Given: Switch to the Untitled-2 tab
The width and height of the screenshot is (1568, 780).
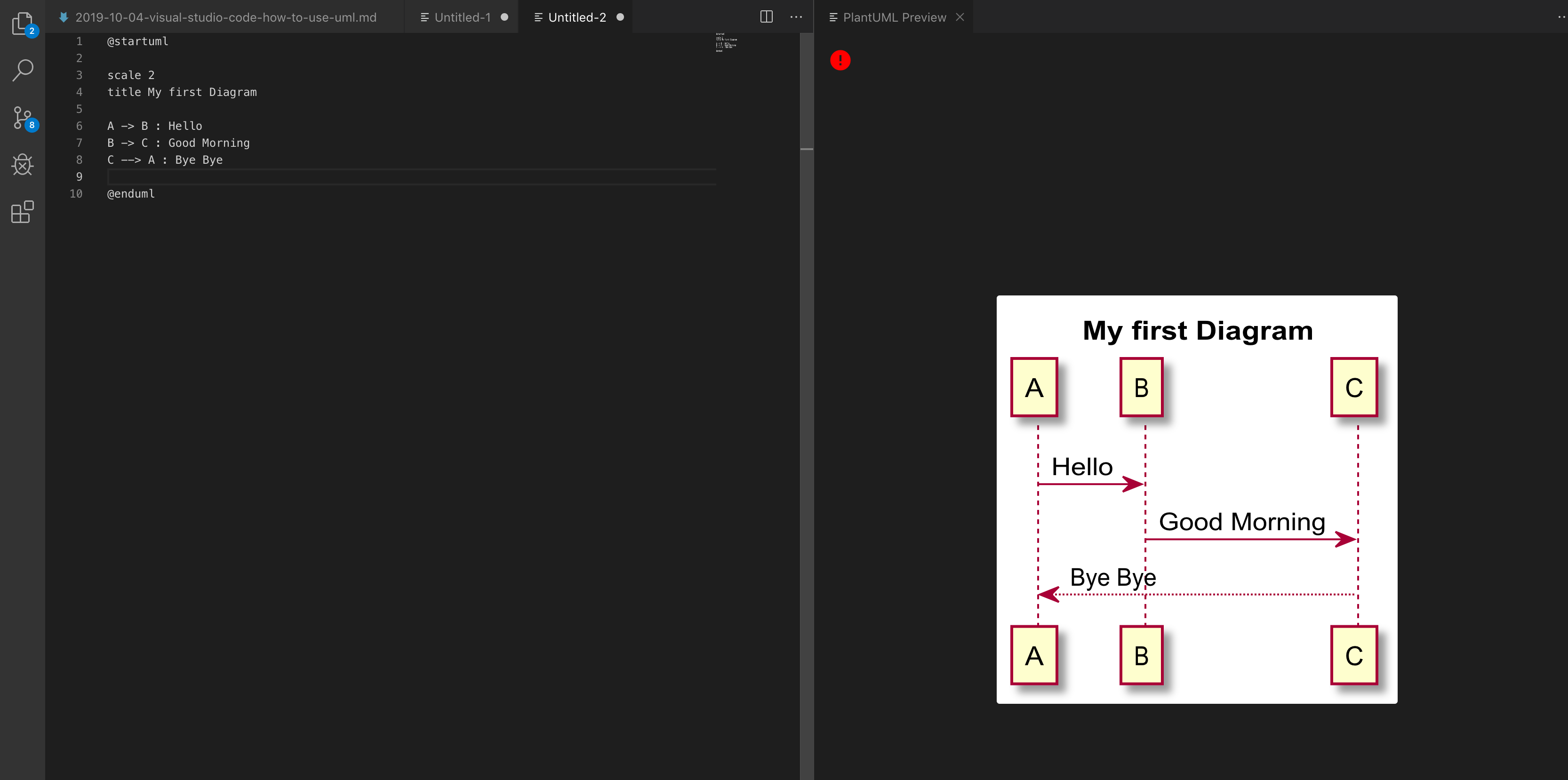Looking at the screenshot, I should click(x=576, y=17).
